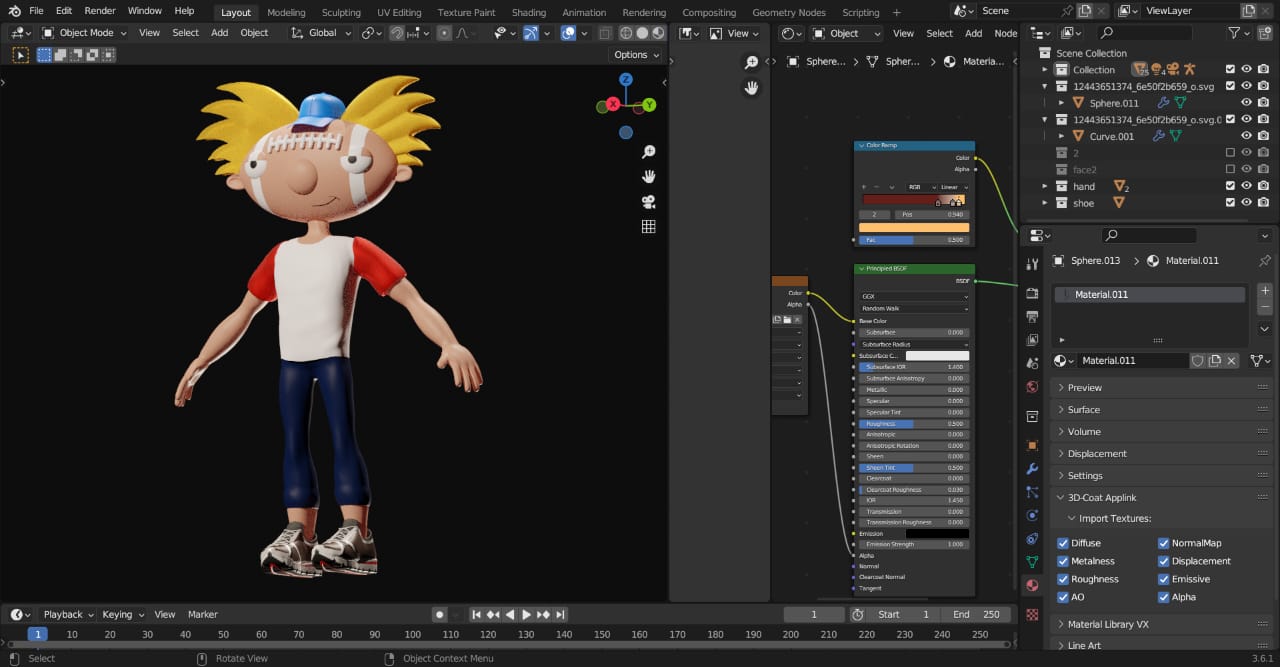Expand the Surface panel
1280x667 pixels.
pyautogui.click(x=1083, y=410)
